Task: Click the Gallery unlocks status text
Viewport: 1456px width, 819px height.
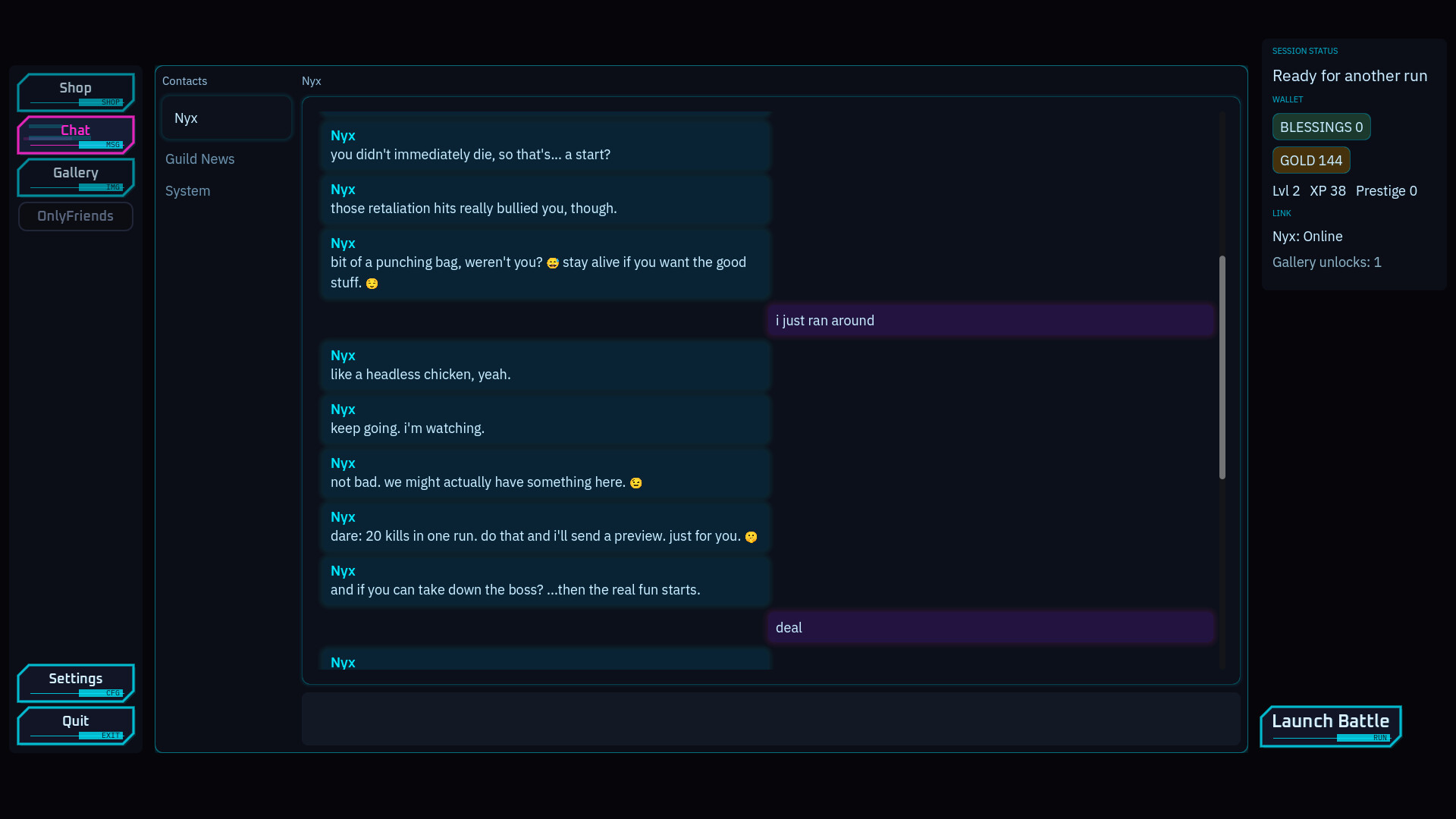Action: tap(1326, 262)
